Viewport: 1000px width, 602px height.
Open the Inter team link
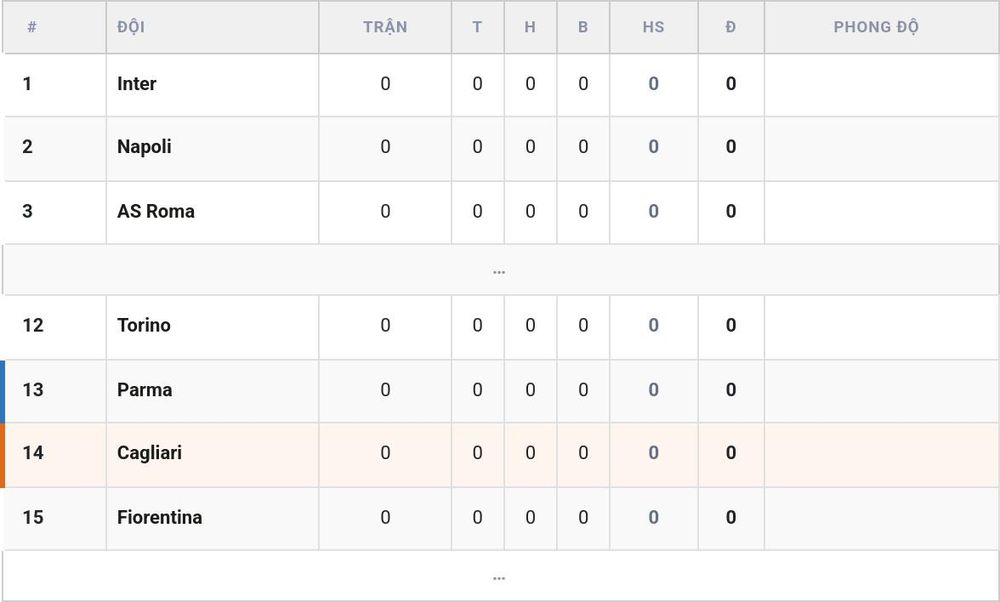(x=136, y=84)
